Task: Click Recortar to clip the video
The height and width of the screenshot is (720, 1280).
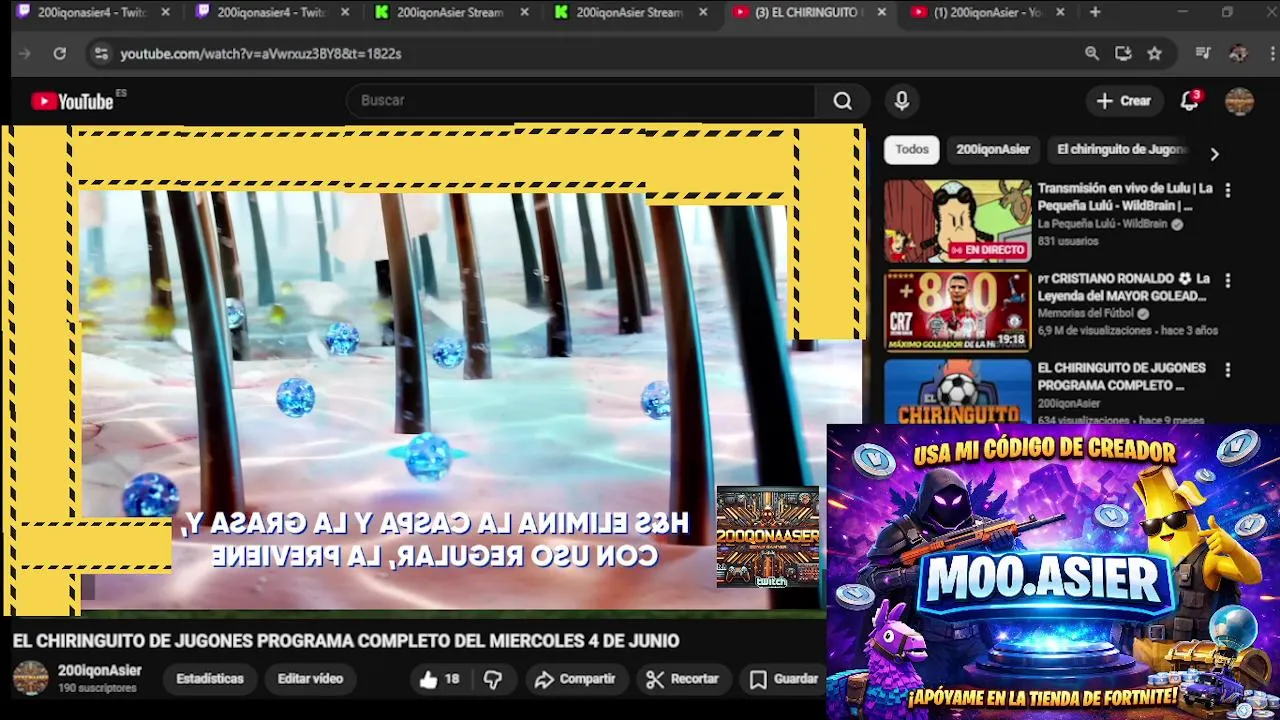Action: (682, 679)
